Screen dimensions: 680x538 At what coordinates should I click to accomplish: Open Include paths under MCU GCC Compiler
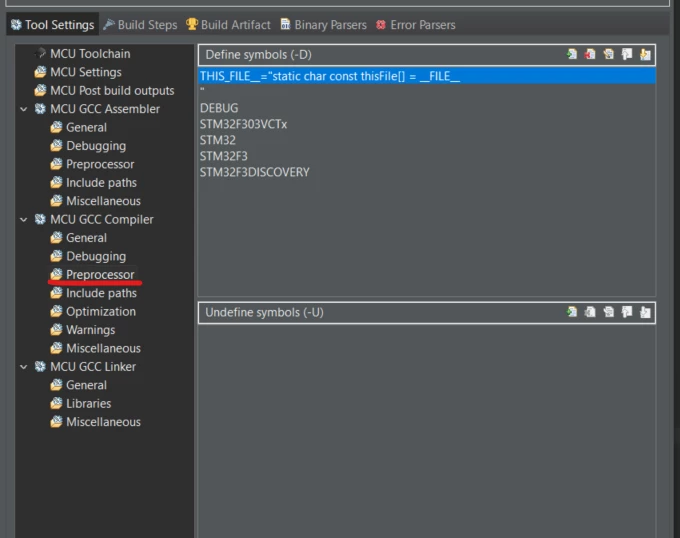coord(101,293)
